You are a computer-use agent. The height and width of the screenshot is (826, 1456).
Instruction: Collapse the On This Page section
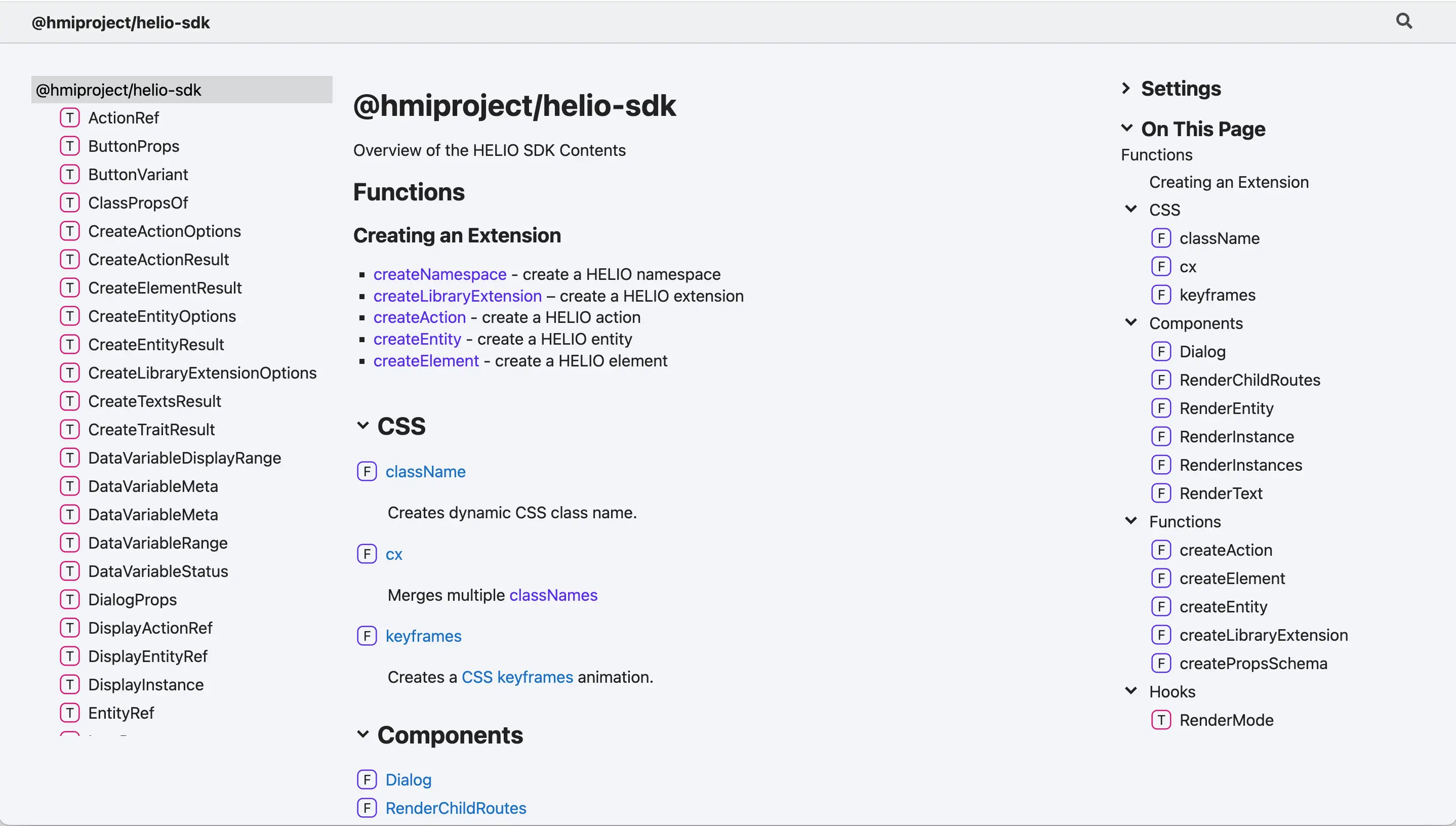click(1127, 129)
